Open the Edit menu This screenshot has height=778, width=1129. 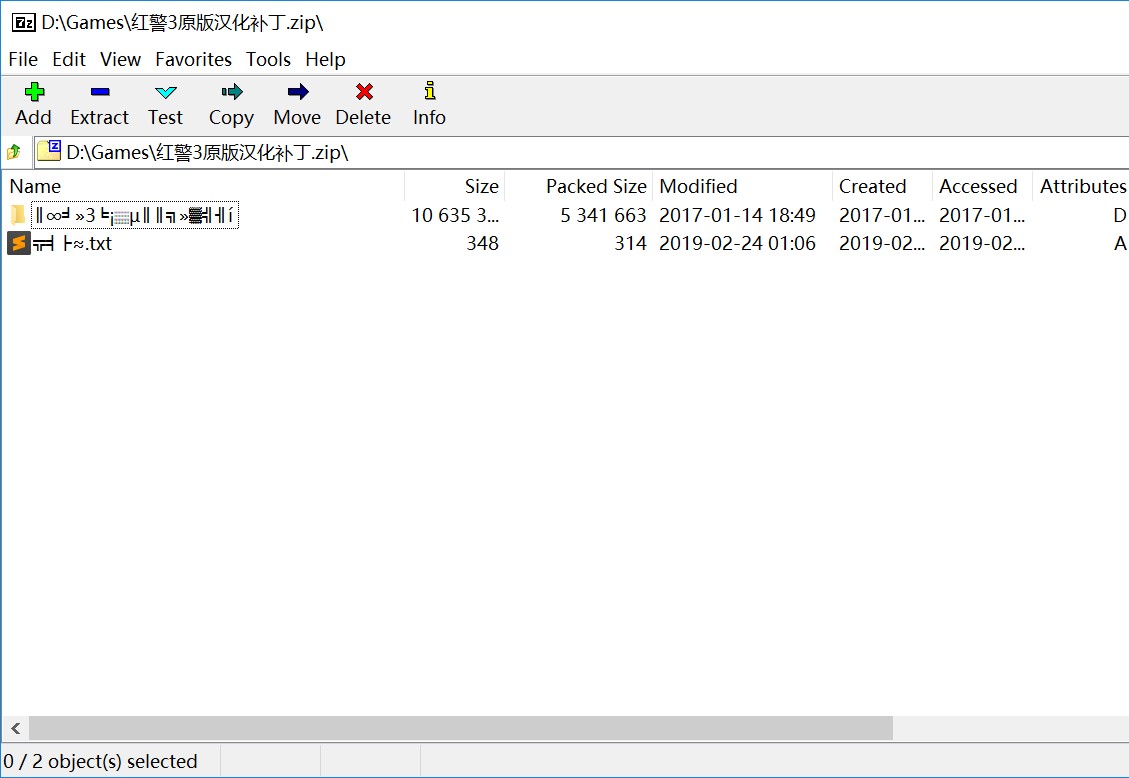tap(68, 59)
